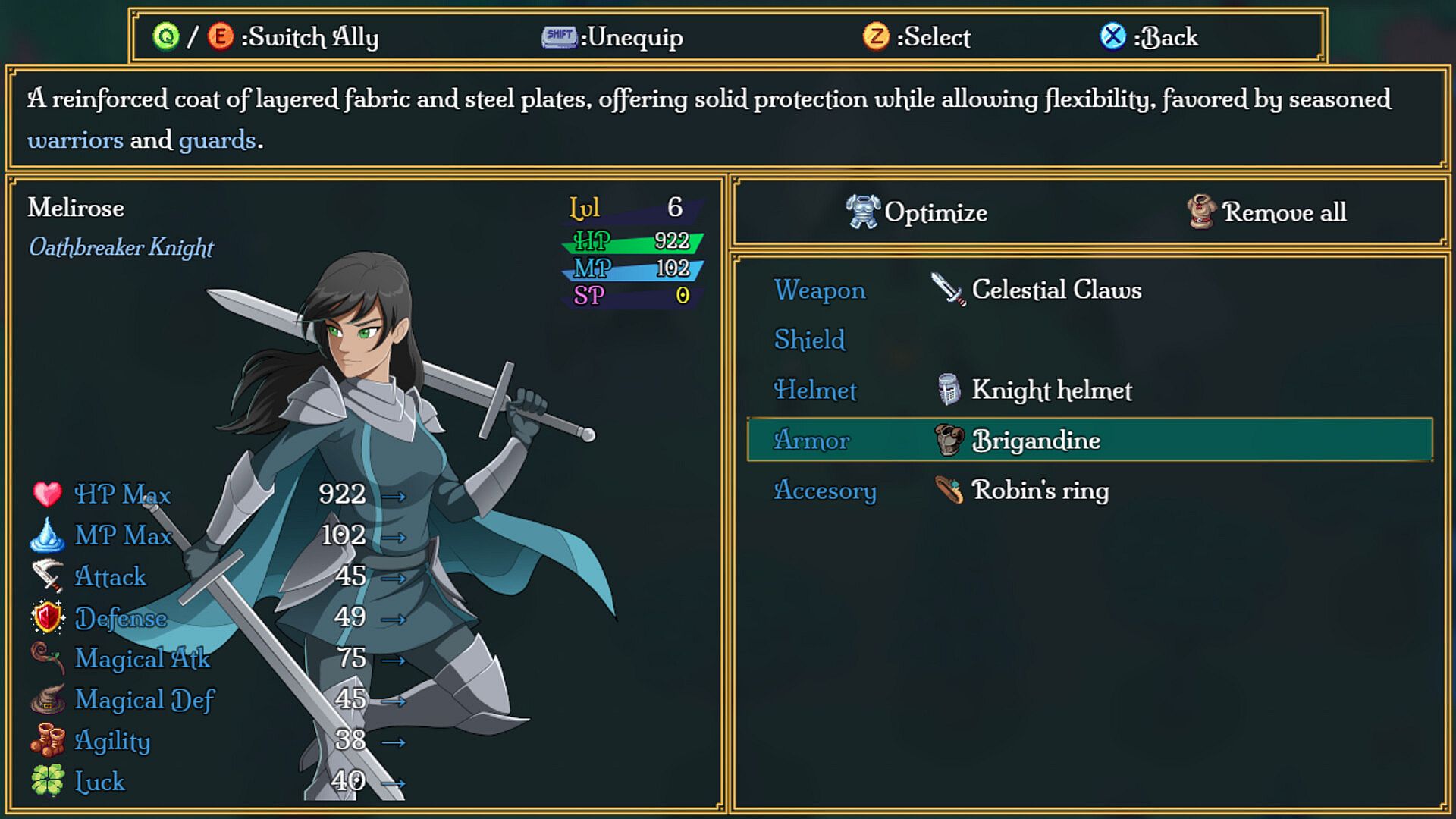Click the Optimize armor set icon
The image size is (1456, 819).
point(863,212)
